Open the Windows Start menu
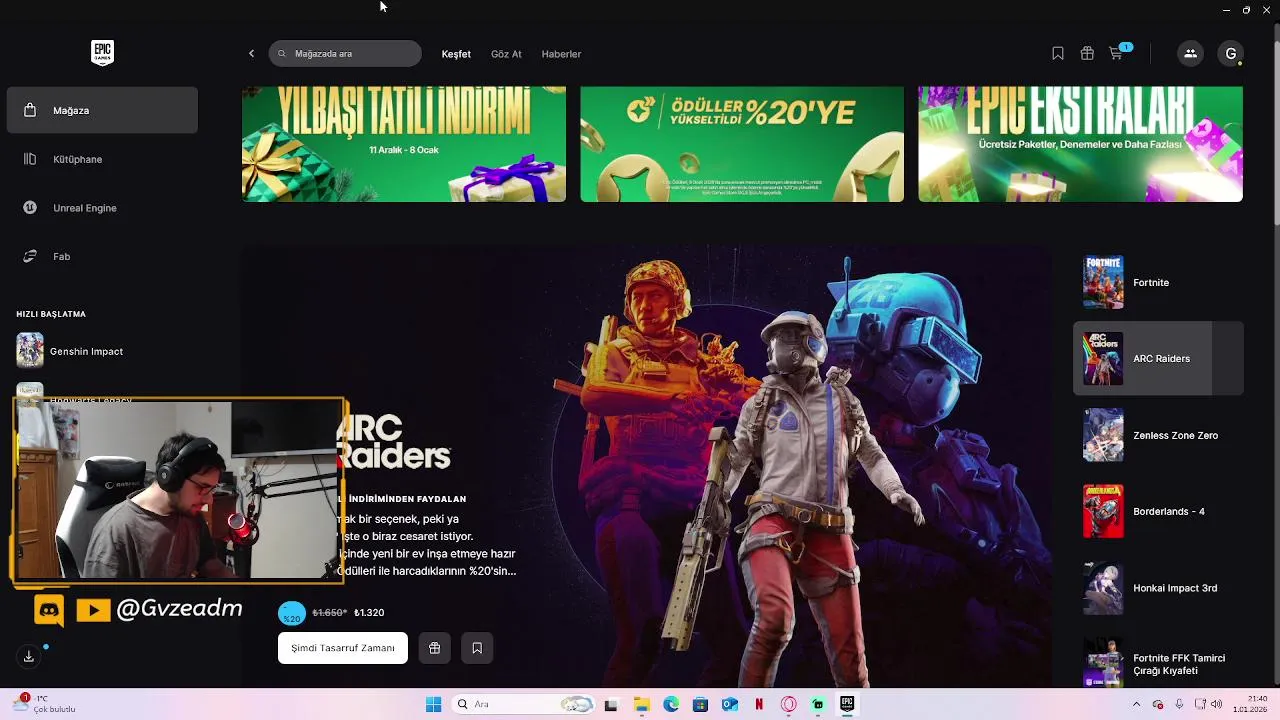The image size is (1280, 720). point(433,704)
